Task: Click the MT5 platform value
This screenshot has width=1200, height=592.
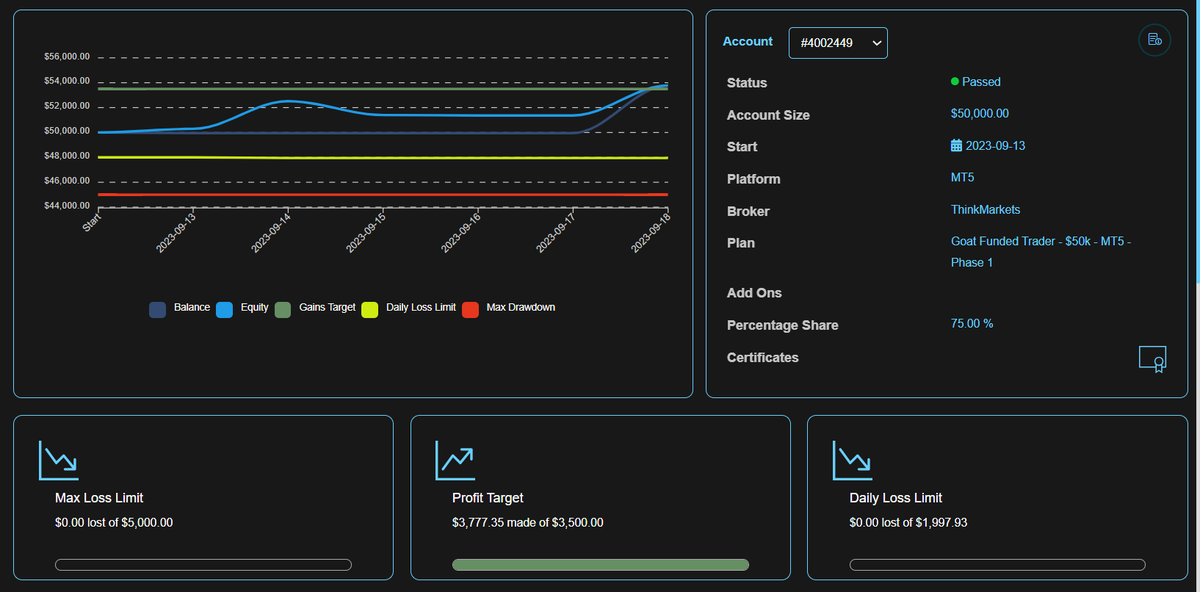Action: tap(962, 178)
